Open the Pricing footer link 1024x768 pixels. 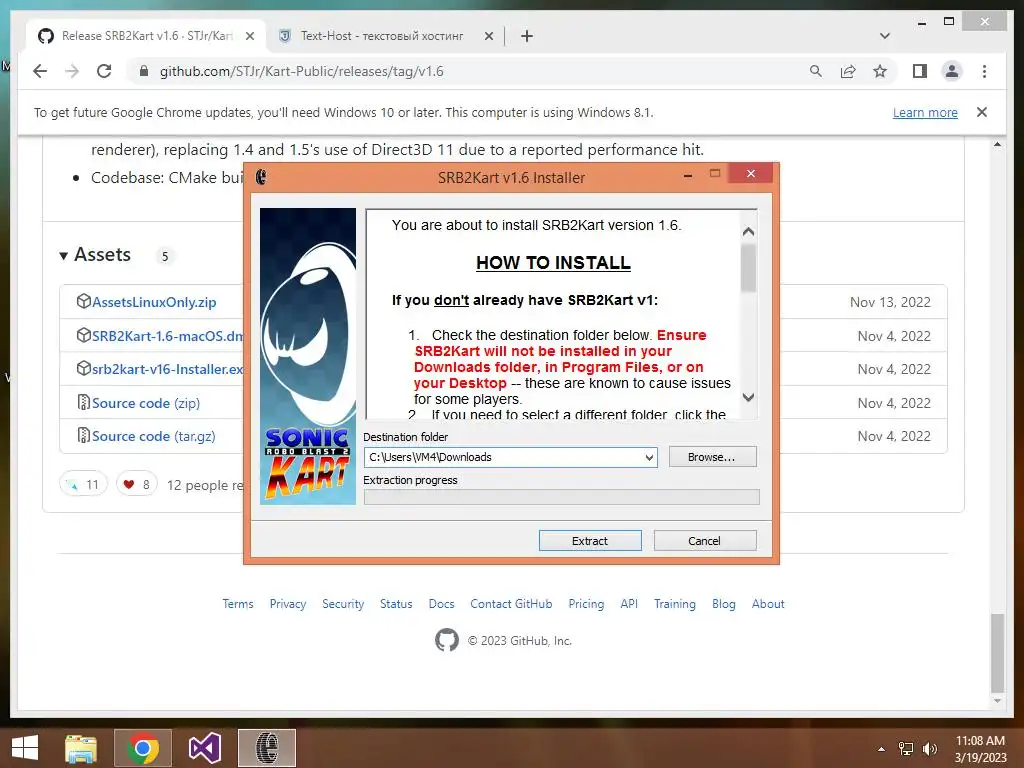click(x=586, y=604)
